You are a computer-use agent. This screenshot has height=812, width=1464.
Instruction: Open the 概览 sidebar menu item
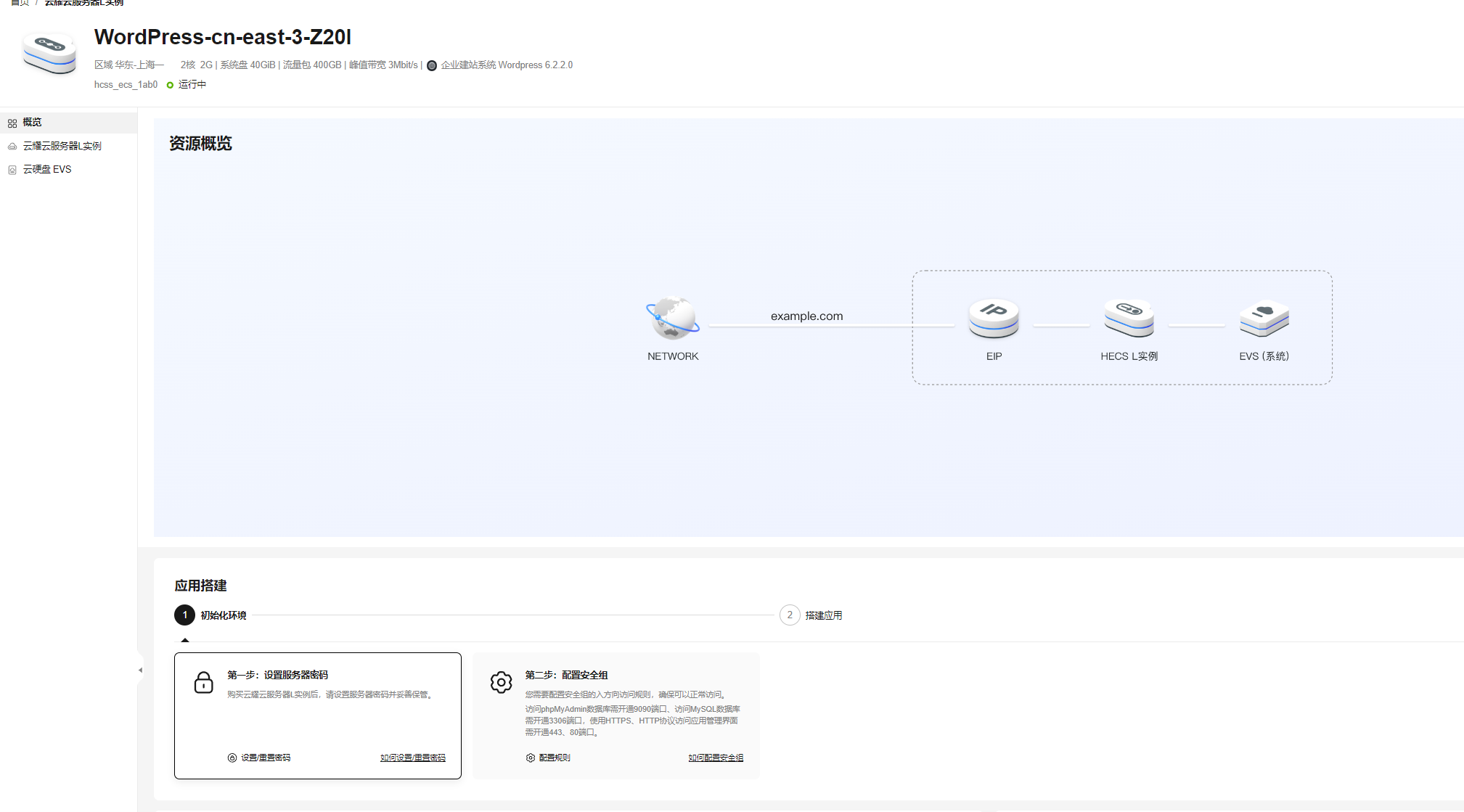point(32,122)
